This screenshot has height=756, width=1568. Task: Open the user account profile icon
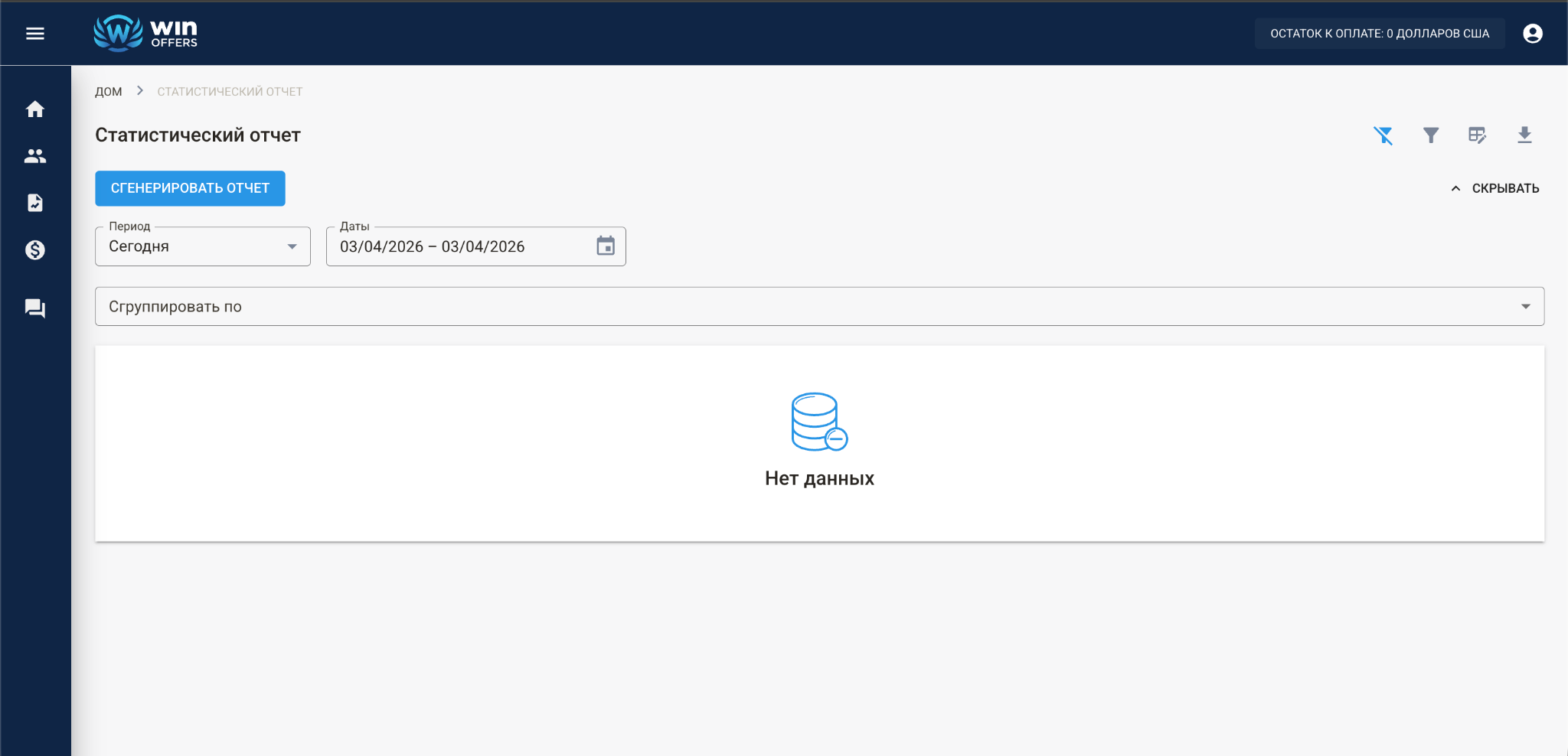point(1533,34)
